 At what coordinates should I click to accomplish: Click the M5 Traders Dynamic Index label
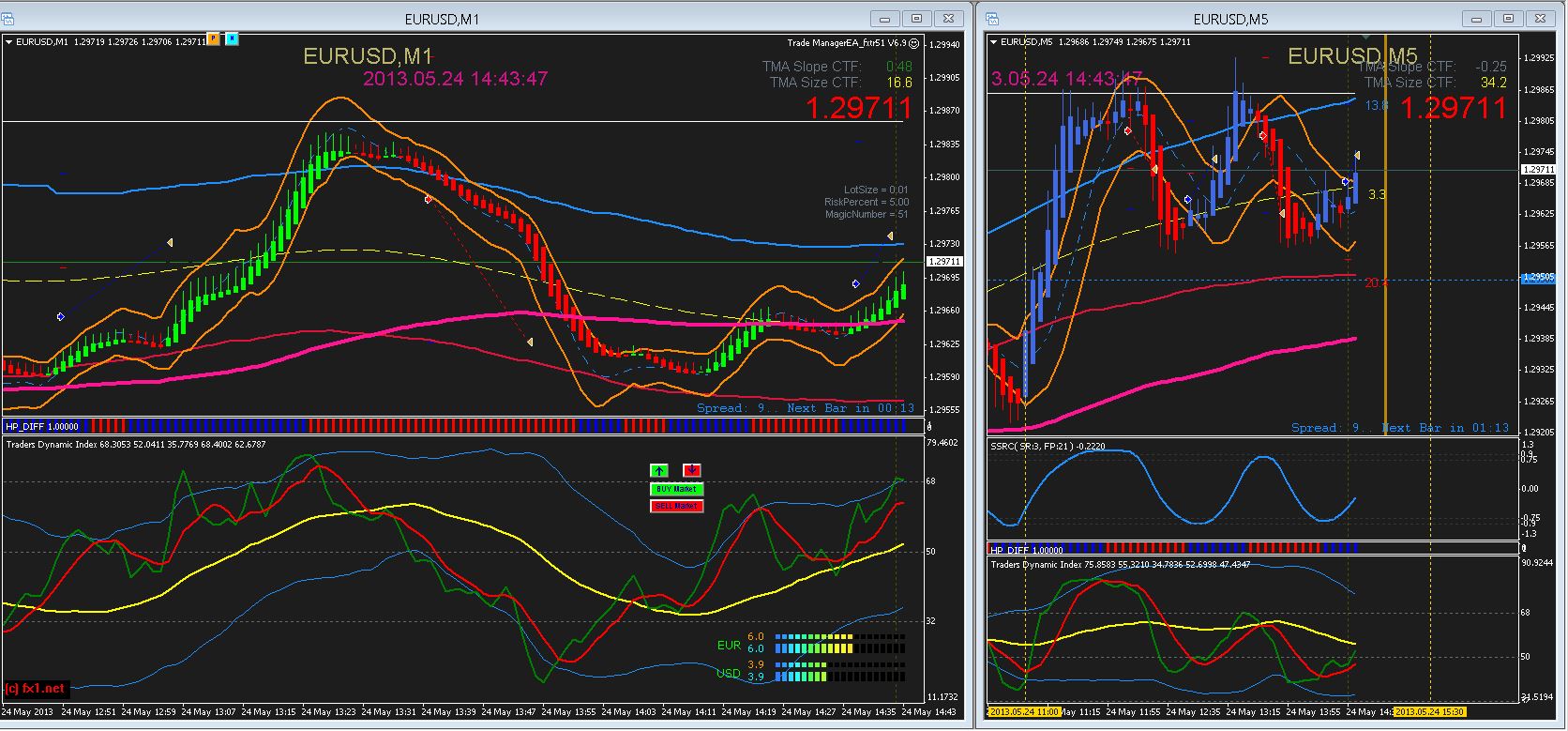pyautogui.click(x=1120, y=565)
